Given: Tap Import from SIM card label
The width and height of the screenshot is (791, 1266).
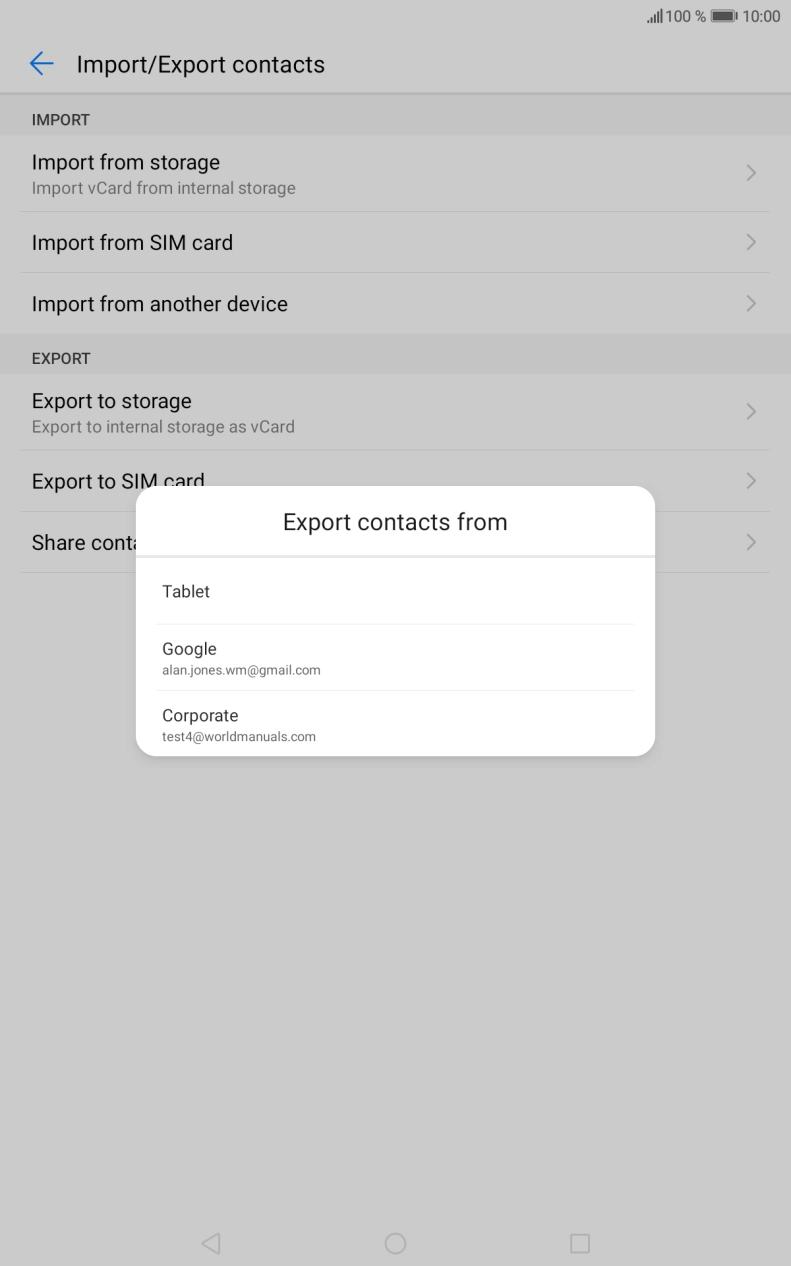Looking at the screenshot, I should tap(132, 243).
